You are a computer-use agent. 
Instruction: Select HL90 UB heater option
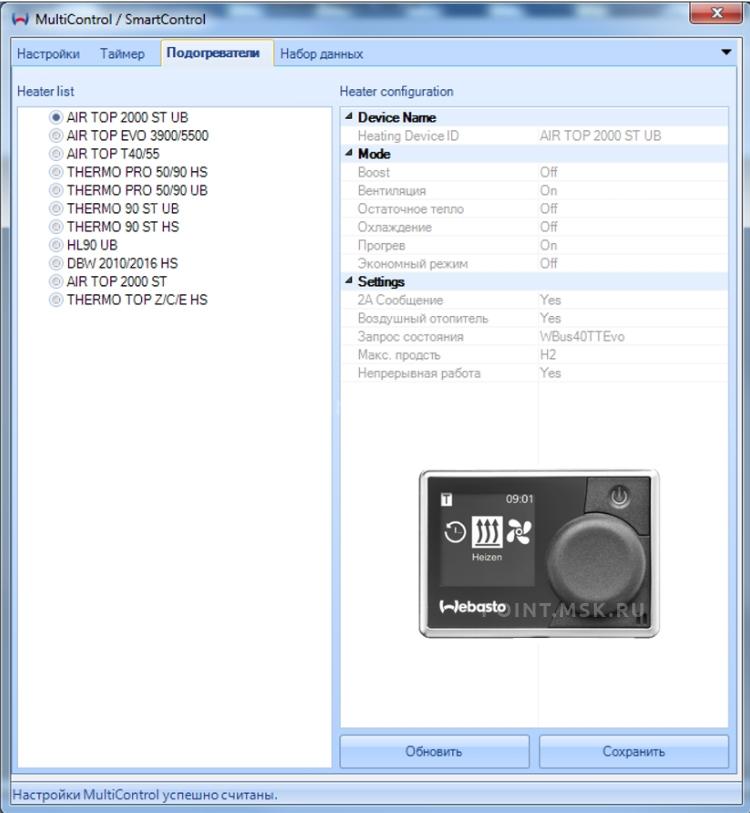click(x=84, y=245)
